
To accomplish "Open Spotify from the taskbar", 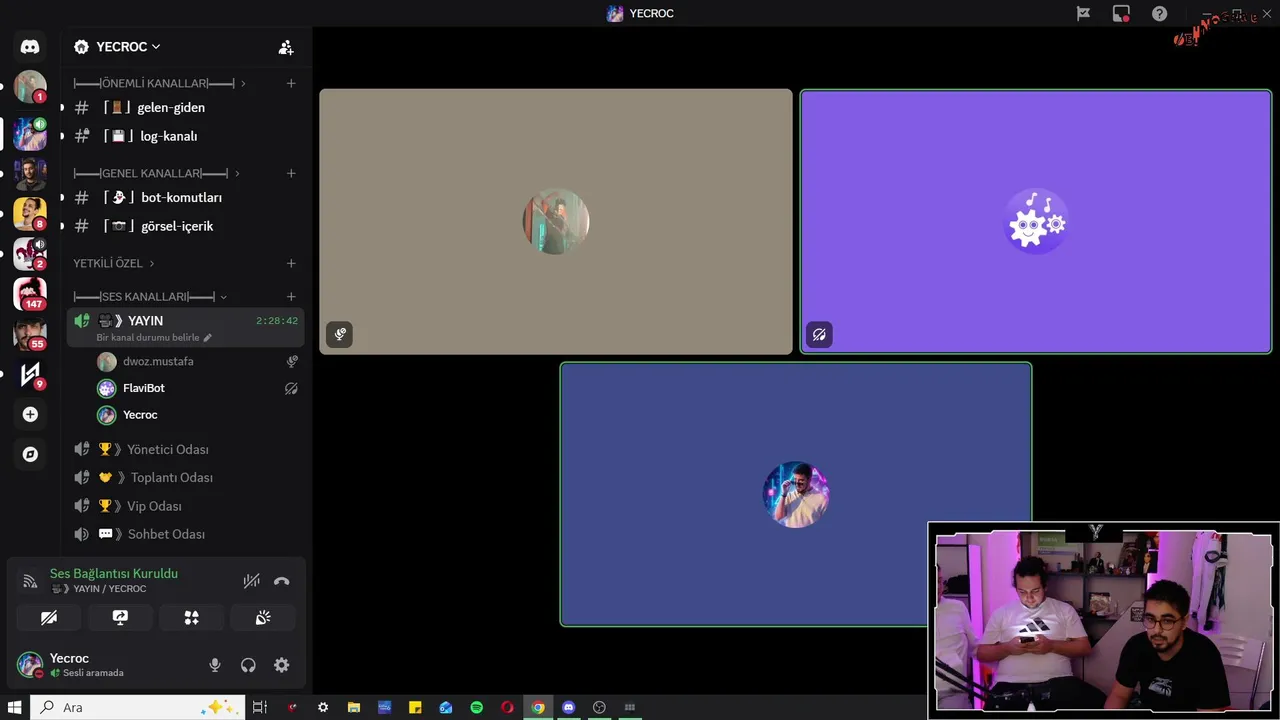I will point(477,707).
